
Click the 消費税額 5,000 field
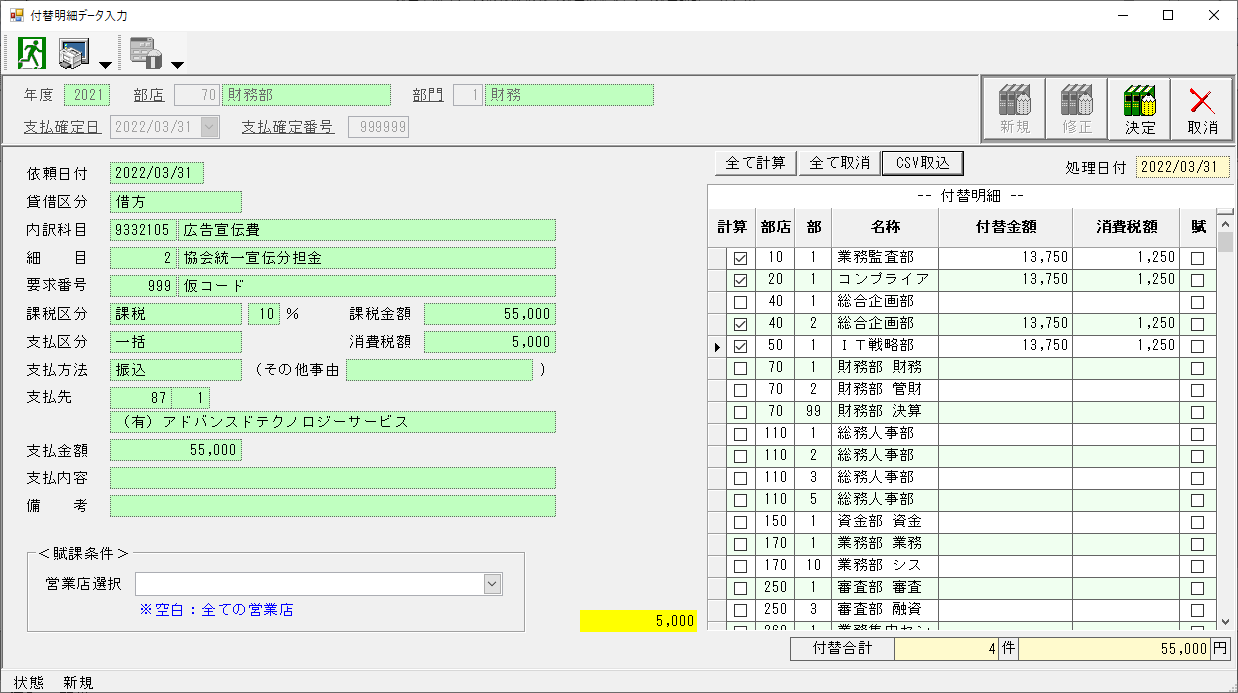click(x=490, y=342)
